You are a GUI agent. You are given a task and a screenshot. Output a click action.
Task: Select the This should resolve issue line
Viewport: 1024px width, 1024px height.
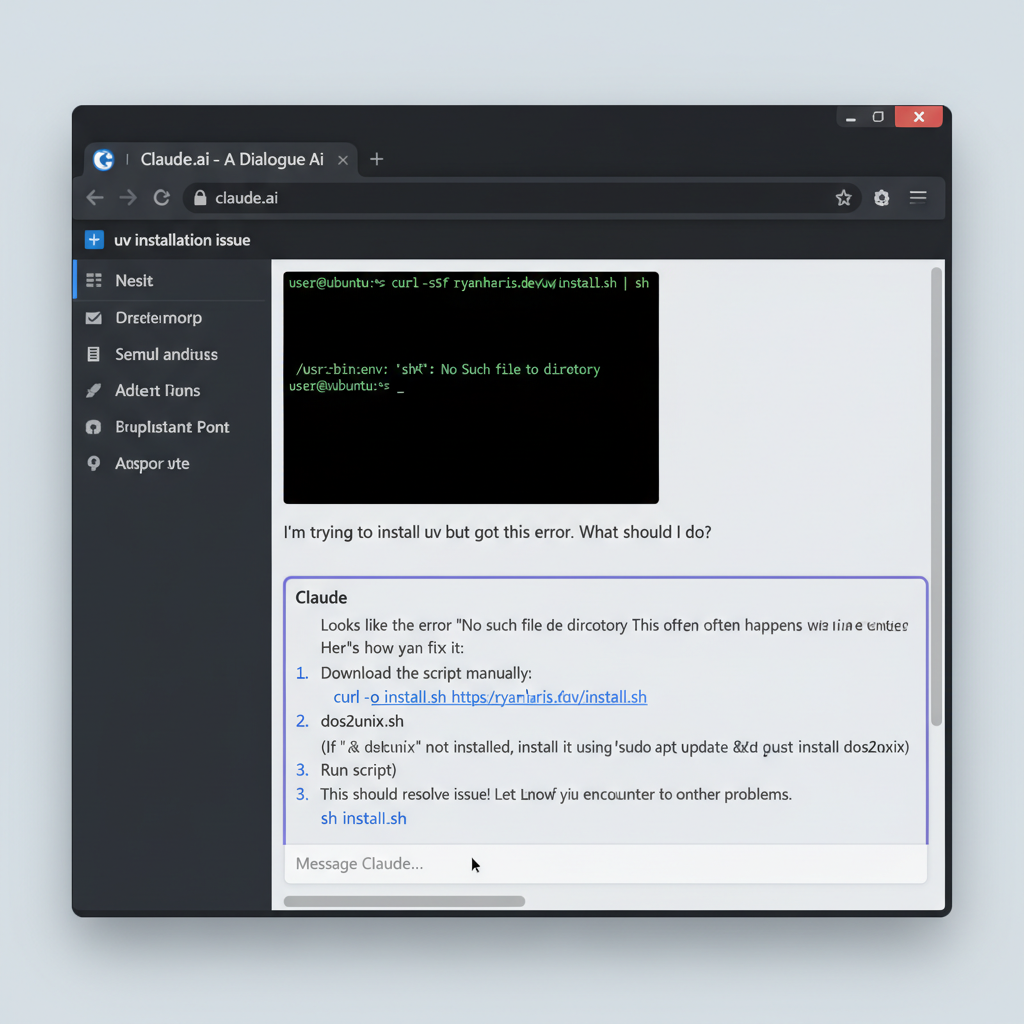pos(556,794)
